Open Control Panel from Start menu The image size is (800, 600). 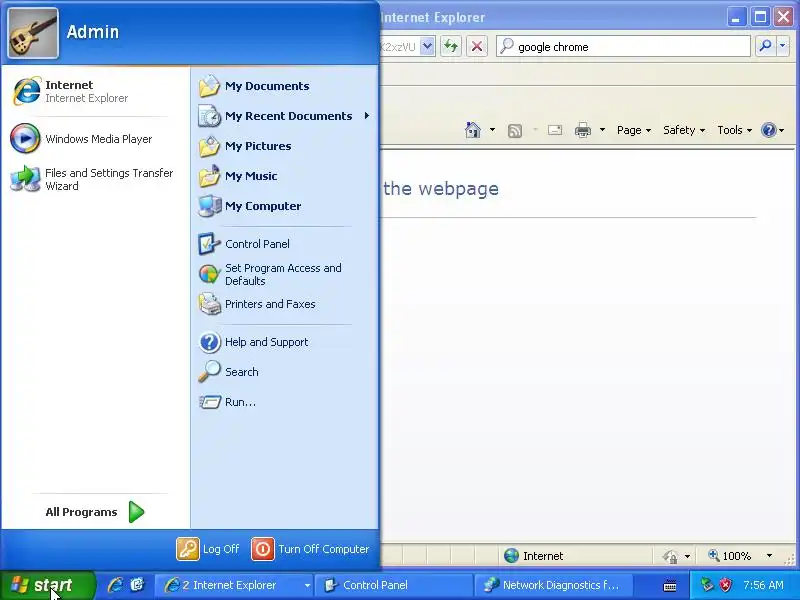tap(284, 244)
